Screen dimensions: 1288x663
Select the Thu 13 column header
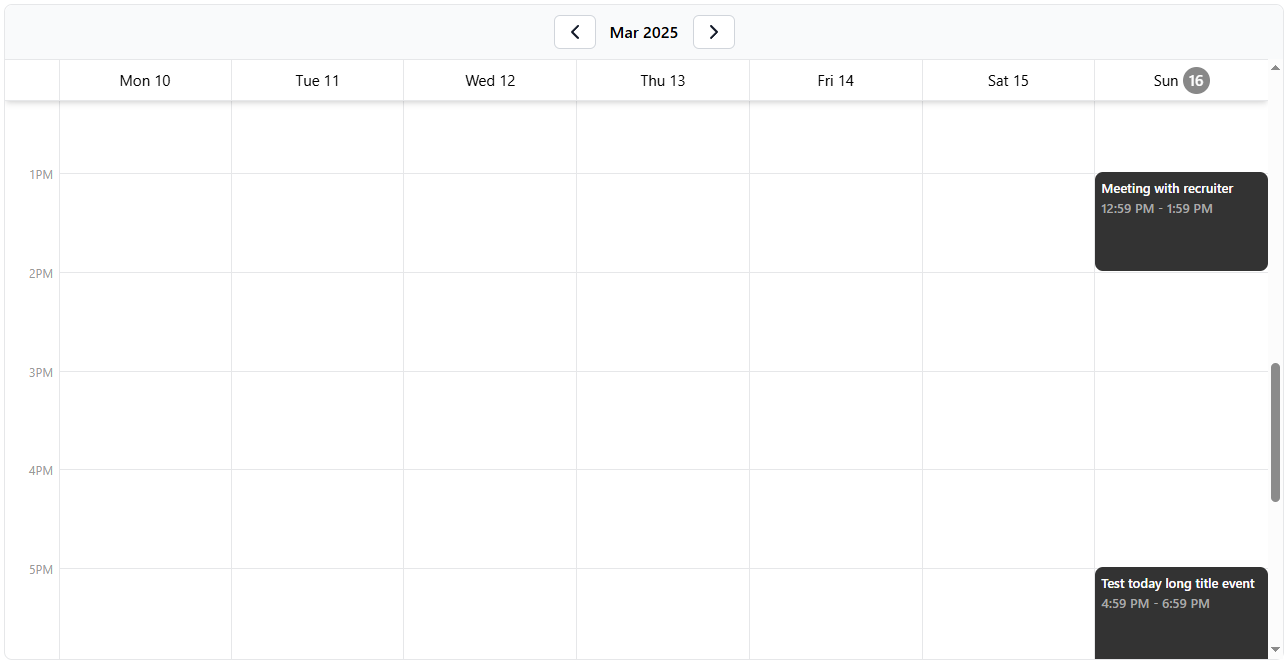(x=663, y=80)
